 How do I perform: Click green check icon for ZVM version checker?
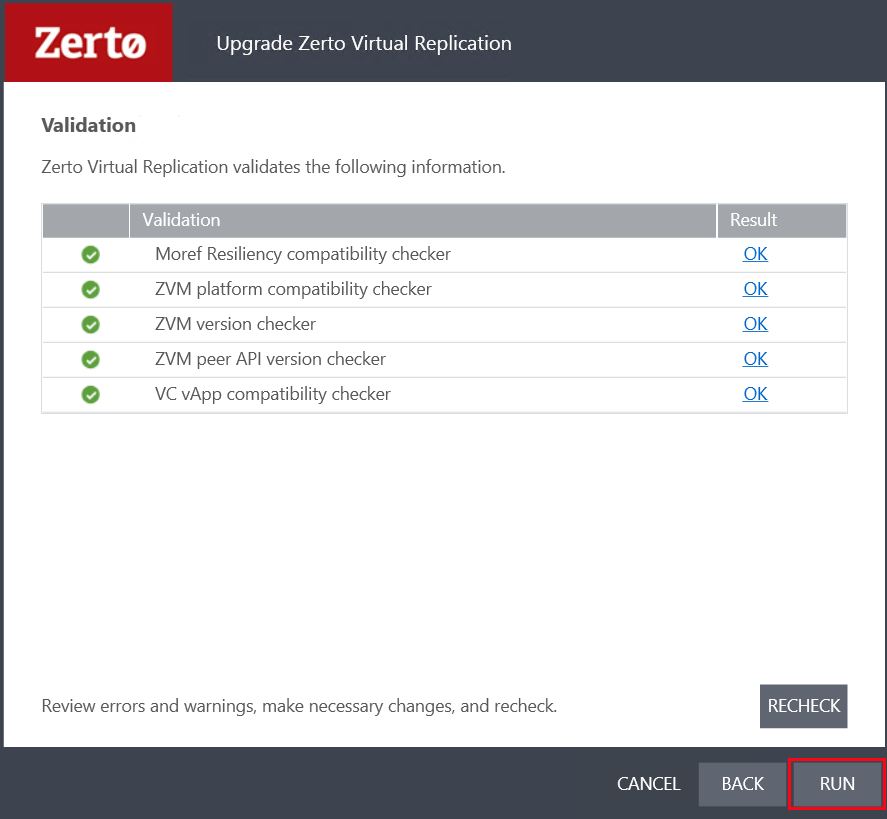(91, 325)
